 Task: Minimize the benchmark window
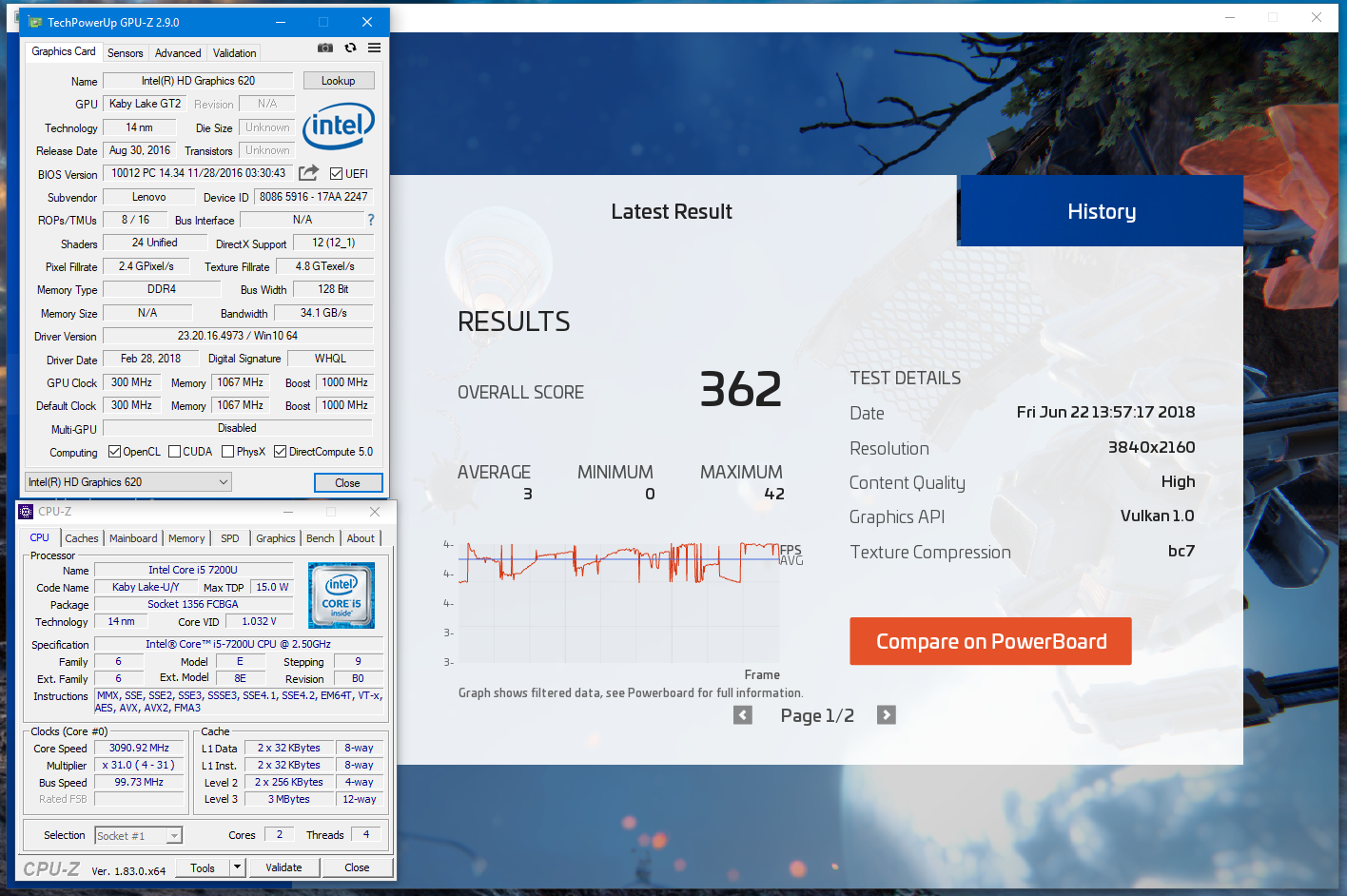pos(1231,17)
